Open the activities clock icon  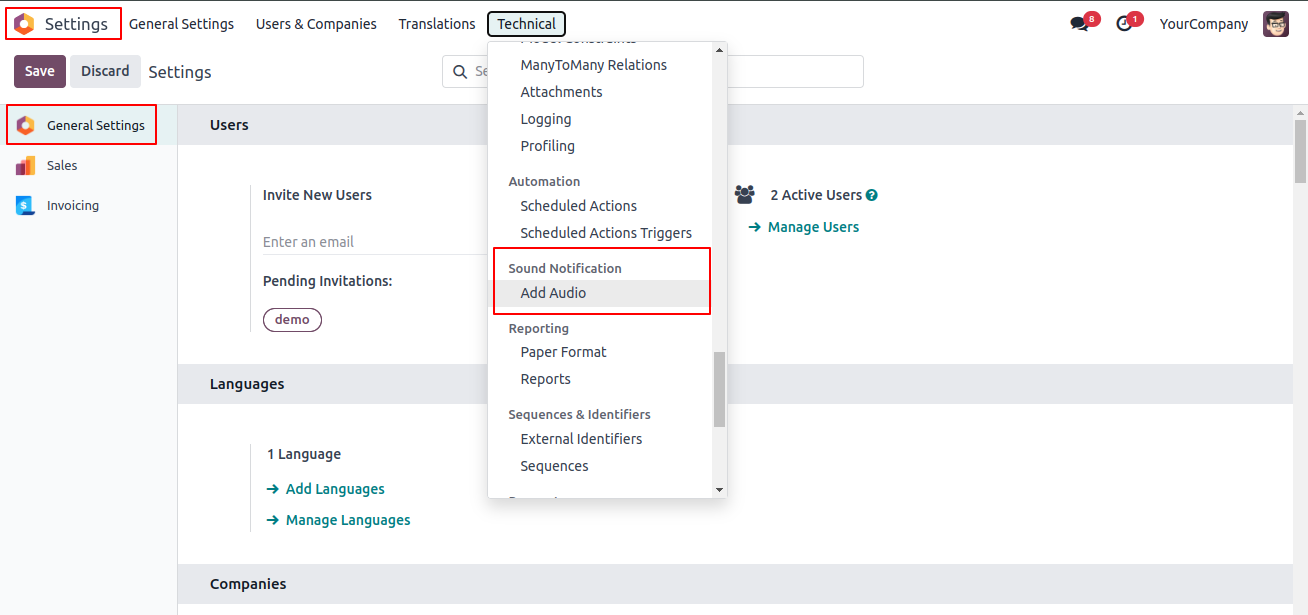(1124, 24)
